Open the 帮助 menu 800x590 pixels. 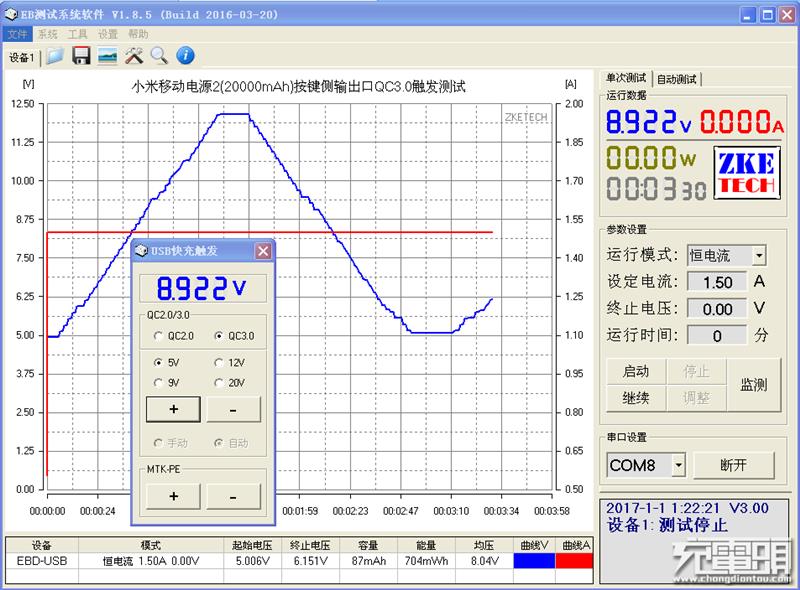tap(138, 34)
